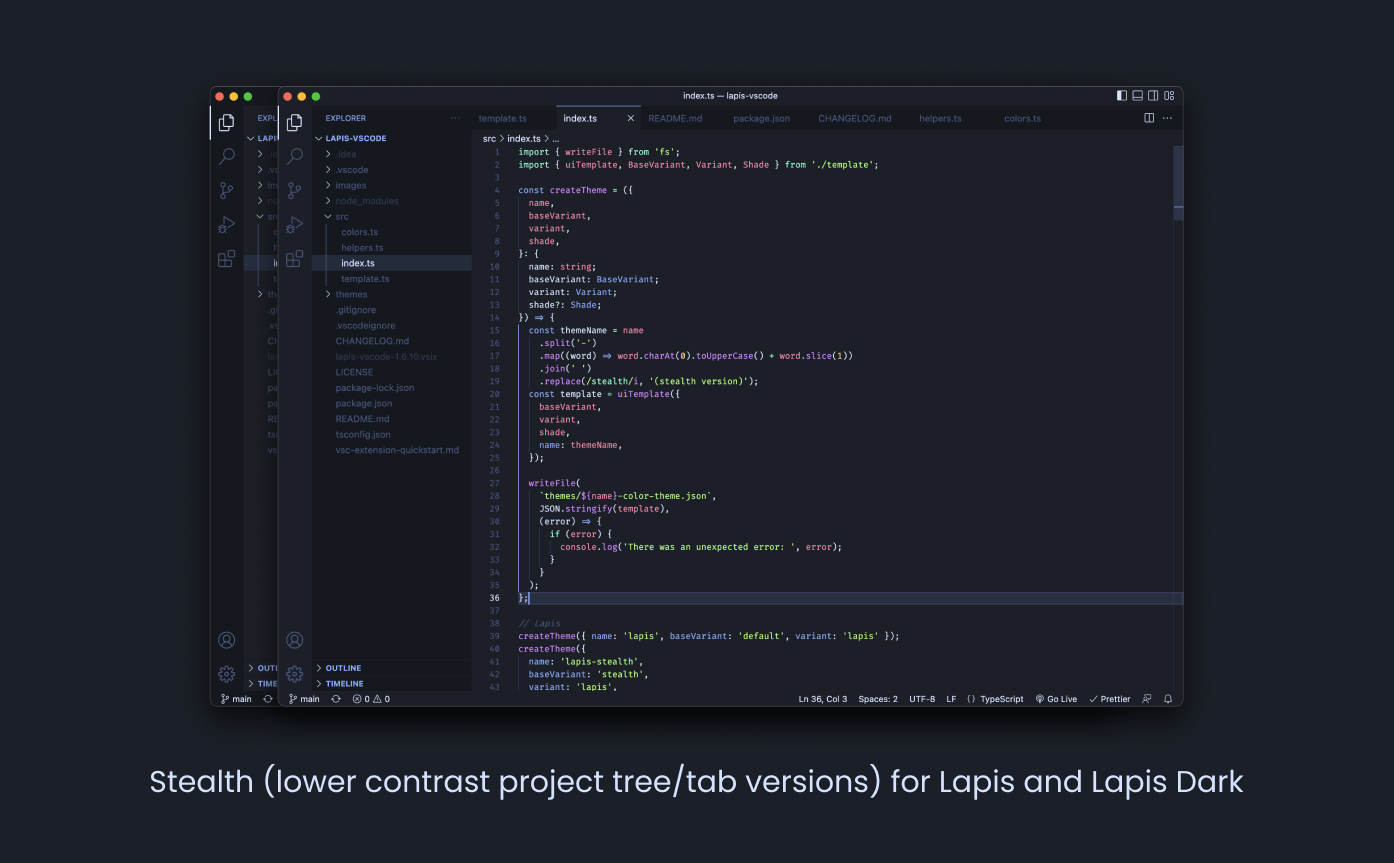Click the notifications bell in status bar
This screenshot has height=863, width=1394.
1168,699
